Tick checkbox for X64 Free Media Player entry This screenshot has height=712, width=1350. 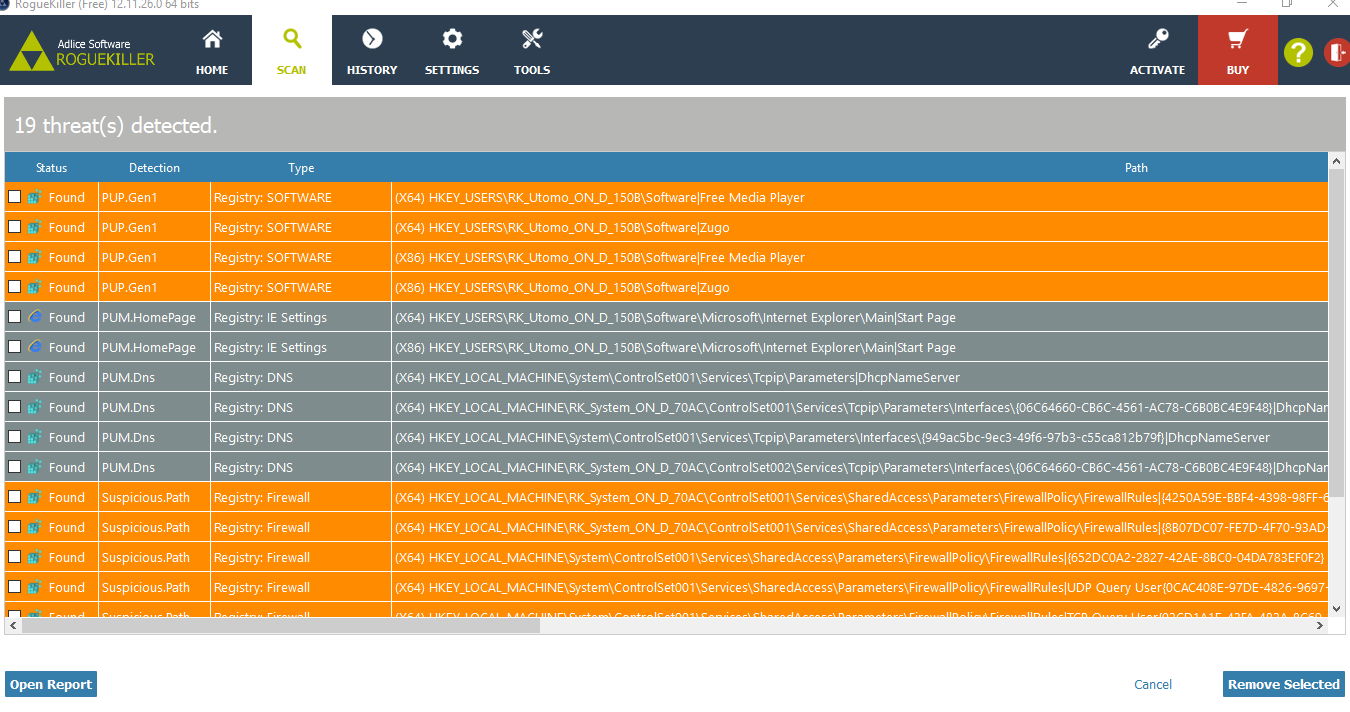pos(14,197)
